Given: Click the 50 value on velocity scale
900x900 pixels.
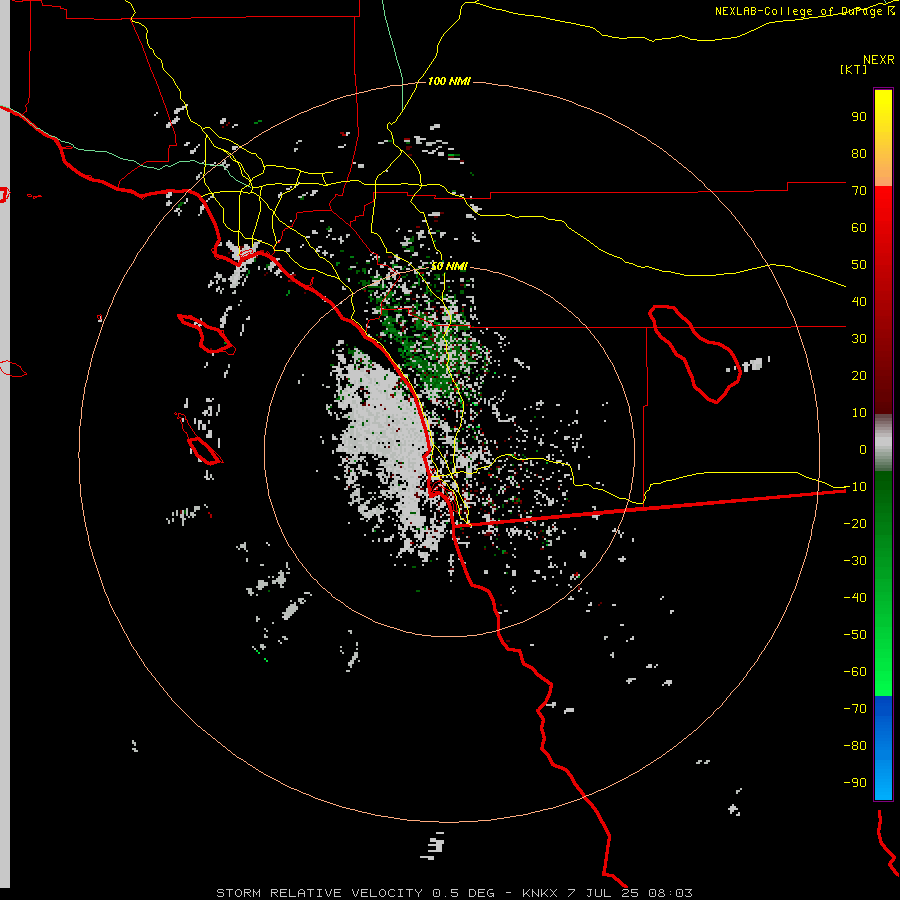Looking at the screenshot, I should [859, 265].
